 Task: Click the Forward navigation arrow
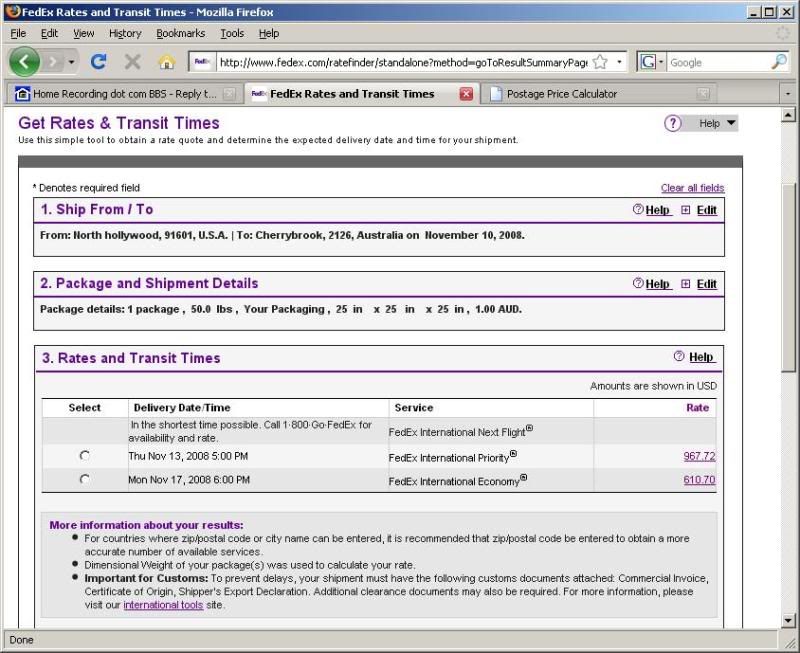[x=53, y=62]
